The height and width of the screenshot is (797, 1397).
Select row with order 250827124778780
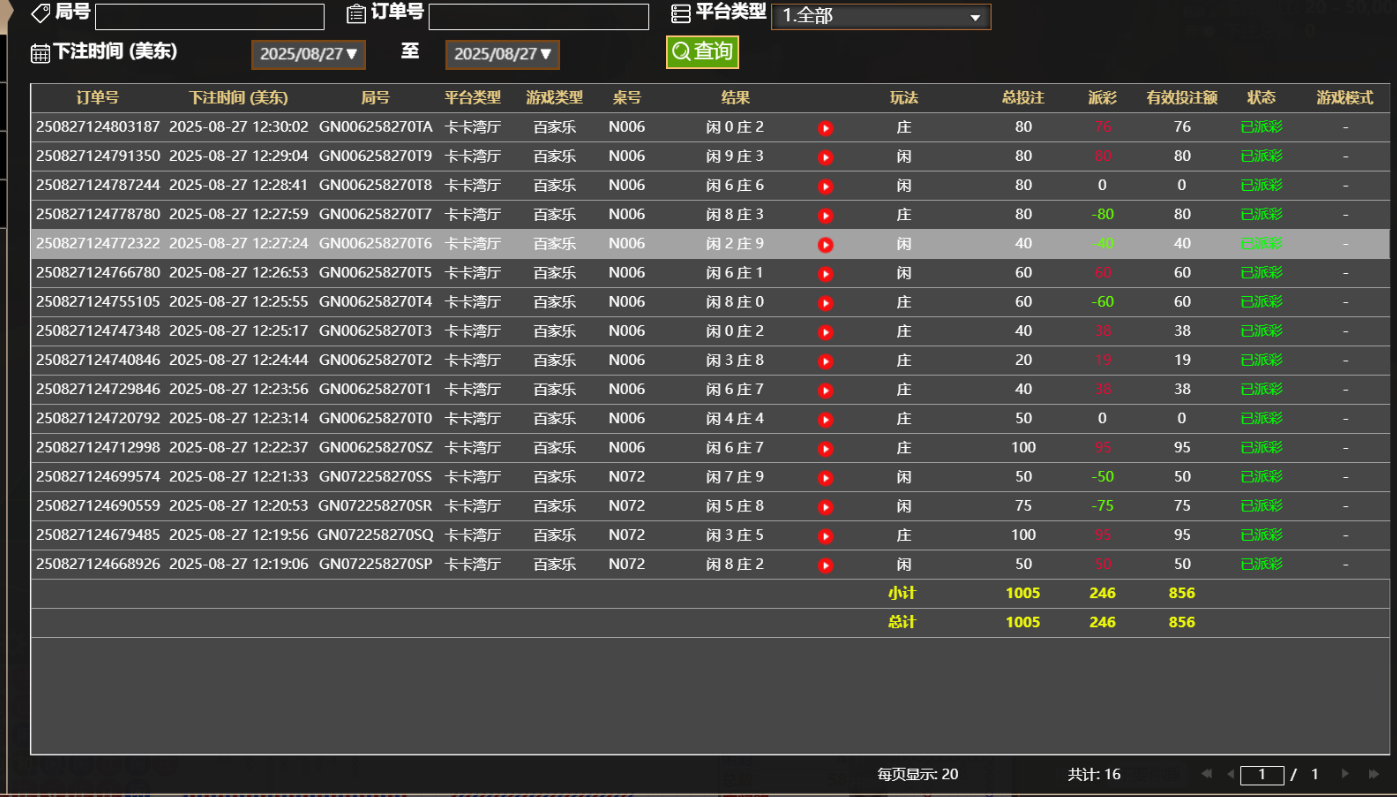tap(98, 215)
